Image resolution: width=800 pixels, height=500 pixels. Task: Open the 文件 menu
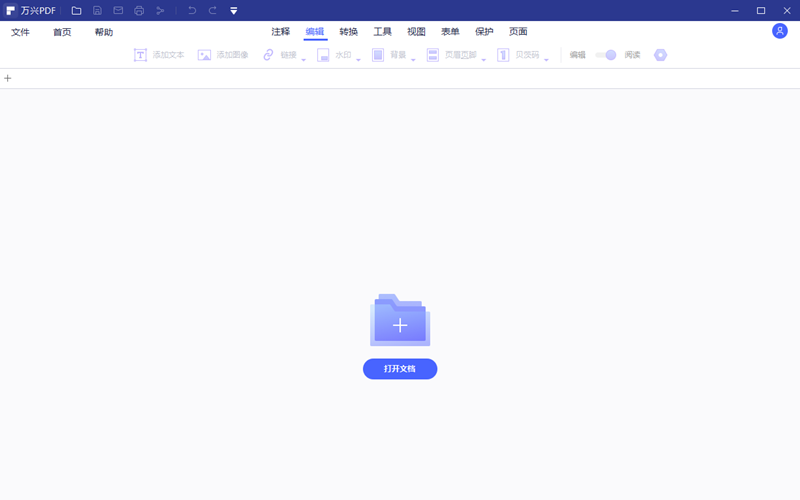point(21,32)
